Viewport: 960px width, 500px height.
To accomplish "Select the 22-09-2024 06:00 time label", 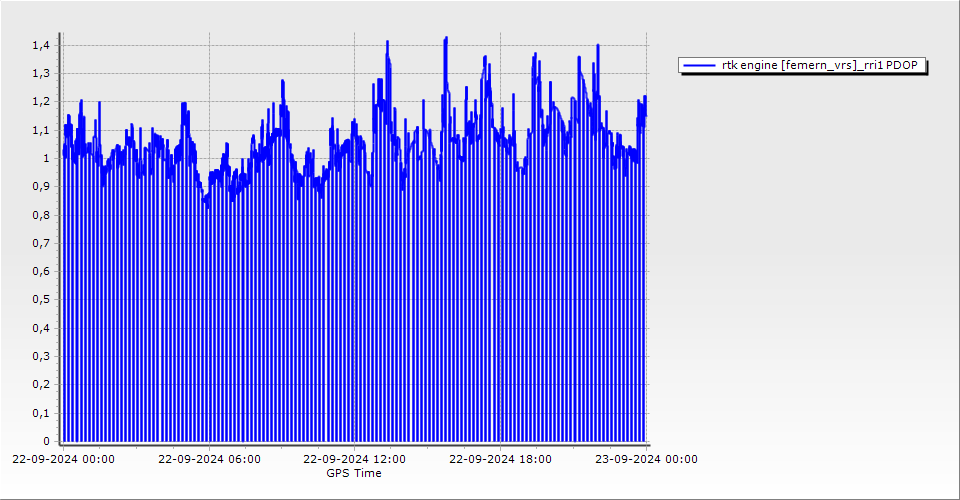I will coord(209,460).
